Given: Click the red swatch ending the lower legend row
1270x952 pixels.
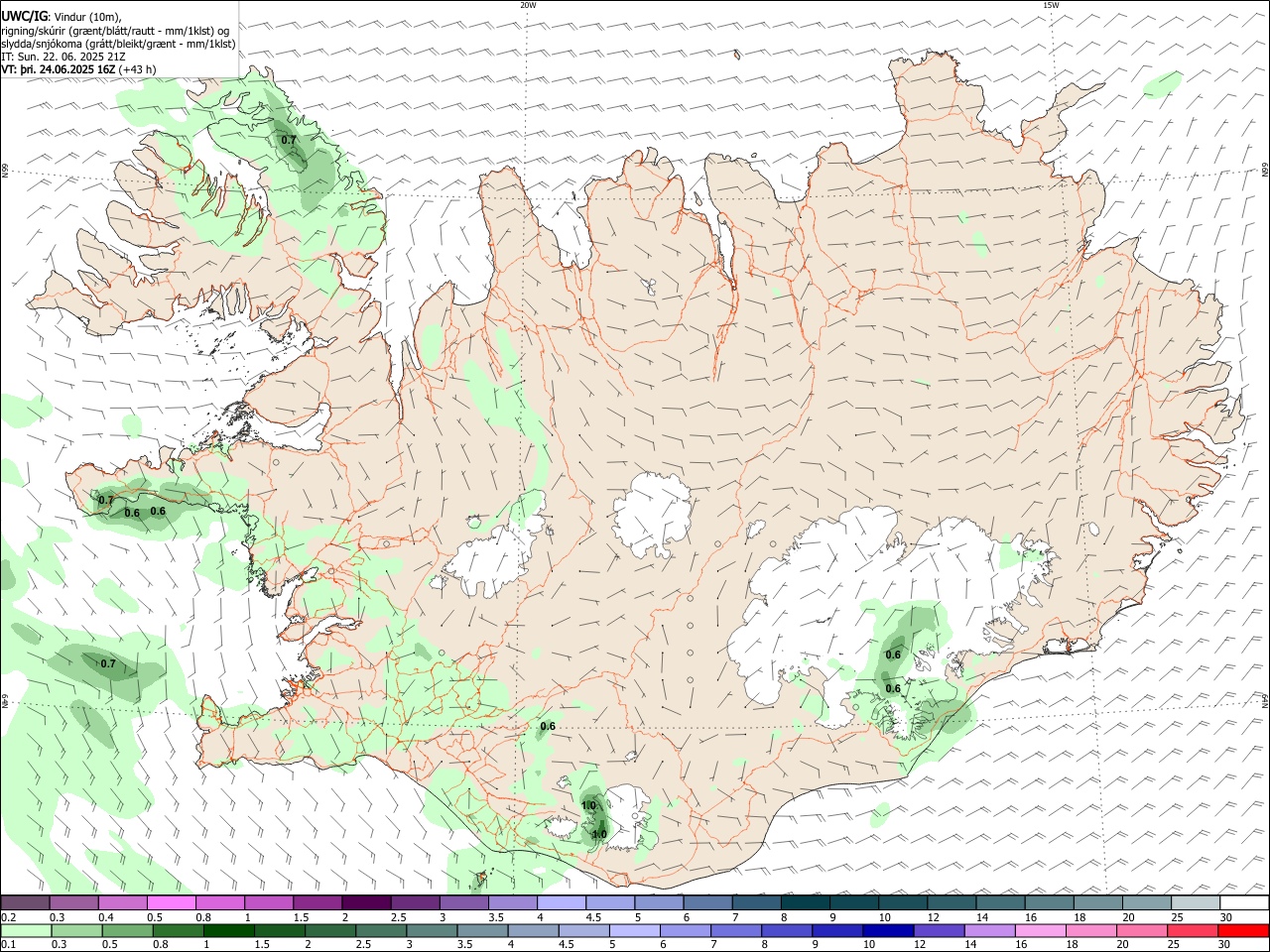Looking at the screenshot, I should click(1243, 930).
